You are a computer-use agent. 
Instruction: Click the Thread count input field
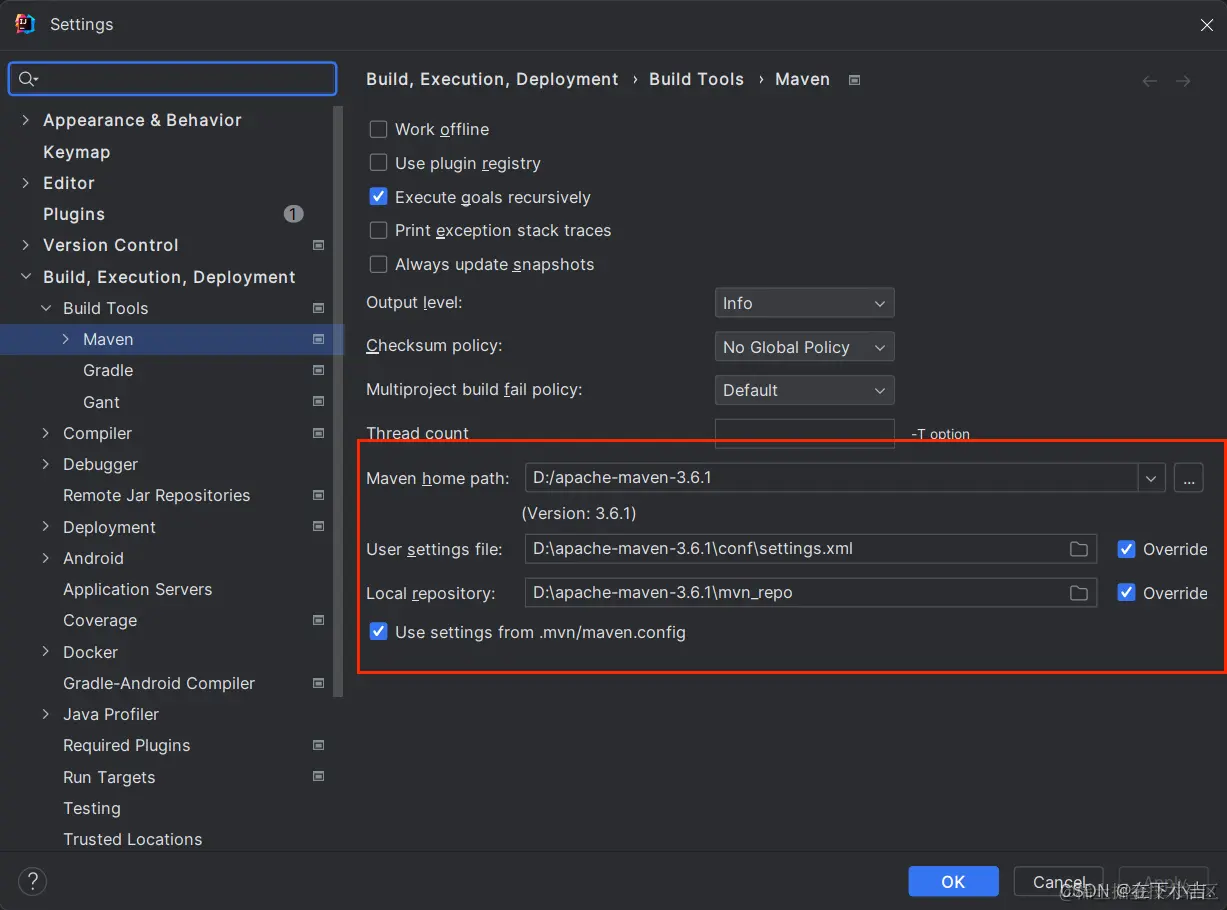pos(804,433)
